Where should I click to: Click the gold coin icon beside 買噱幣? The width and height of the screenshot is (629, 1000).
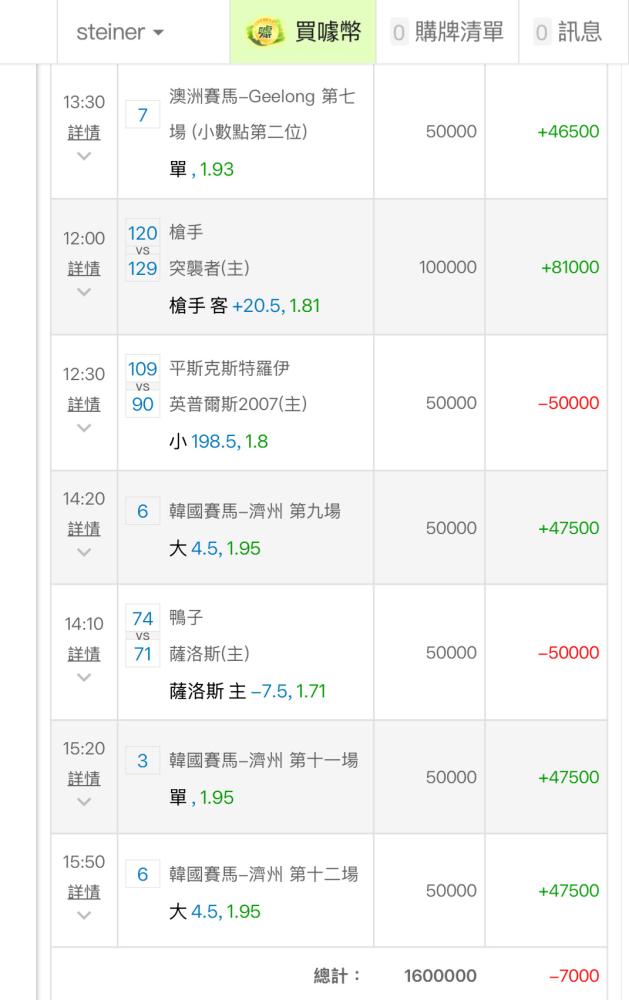(265, 32)
